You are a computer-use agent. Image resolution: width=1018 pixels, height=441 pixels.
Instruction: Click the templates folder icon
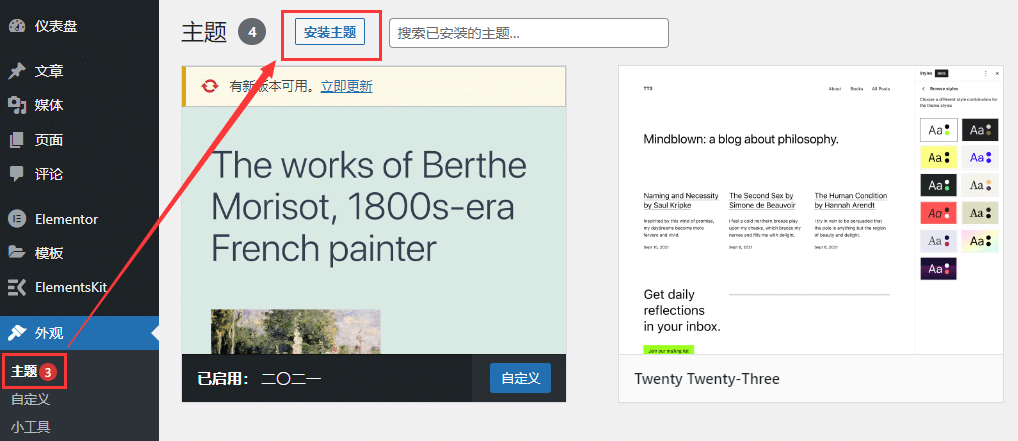click(16, 253)
